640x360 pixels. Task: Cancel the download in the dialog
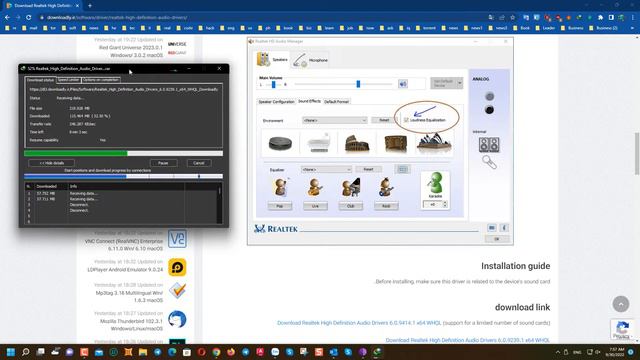pos(199,163)
